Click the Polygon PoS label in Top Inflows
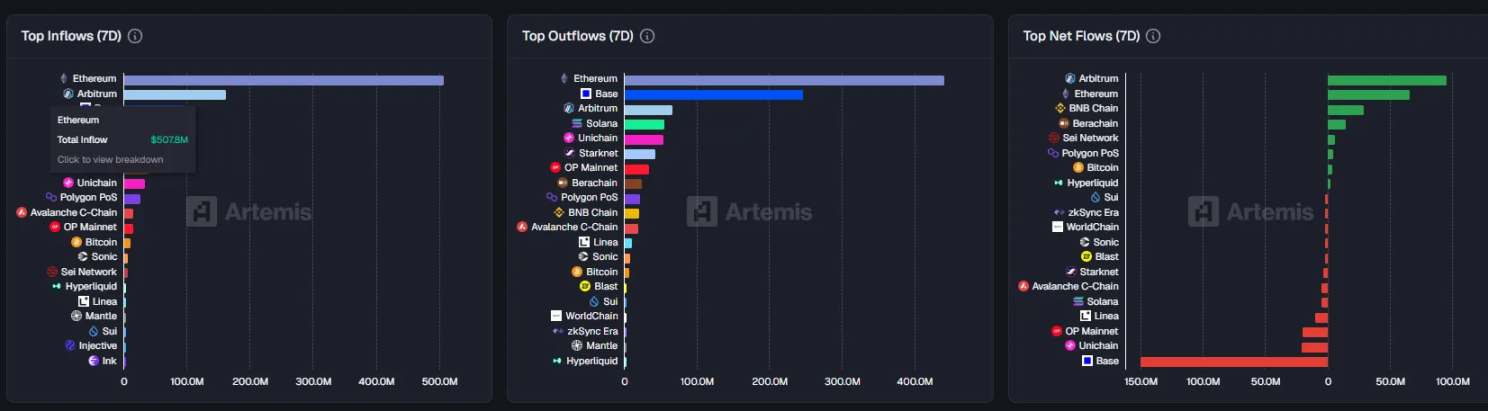The height and width of the screenshot is (411, 1488). [x=88, y=198]
